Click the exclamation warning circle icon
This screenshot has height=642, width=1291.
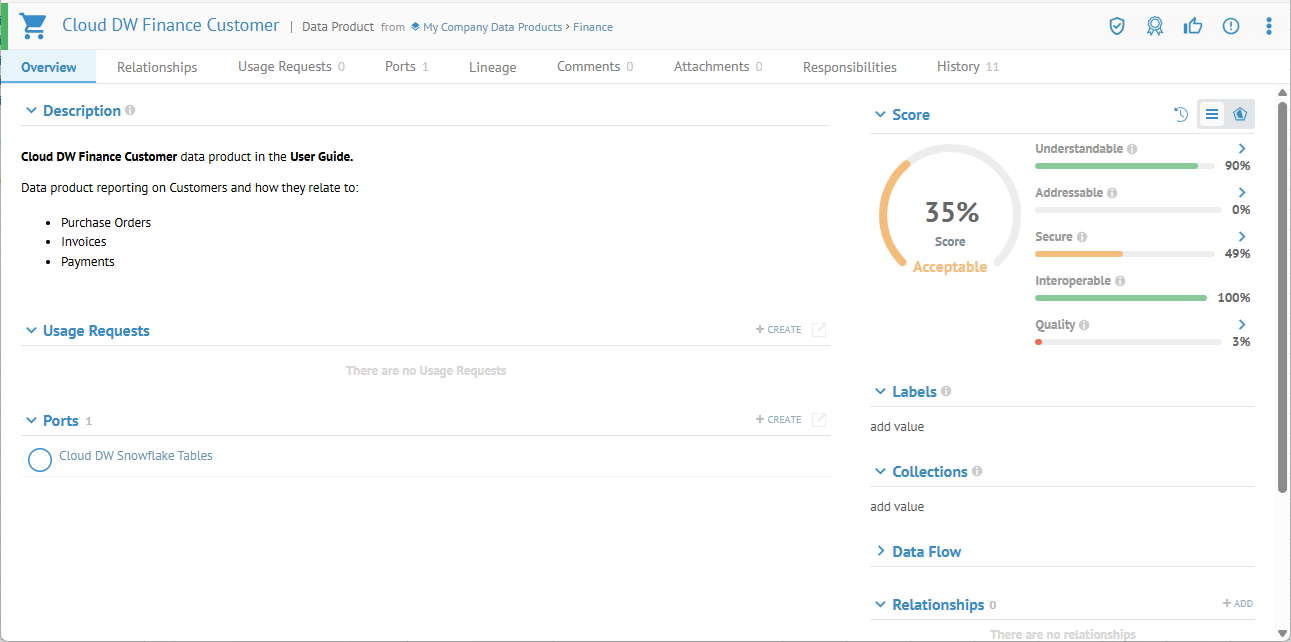click(x=1231, y=26)
